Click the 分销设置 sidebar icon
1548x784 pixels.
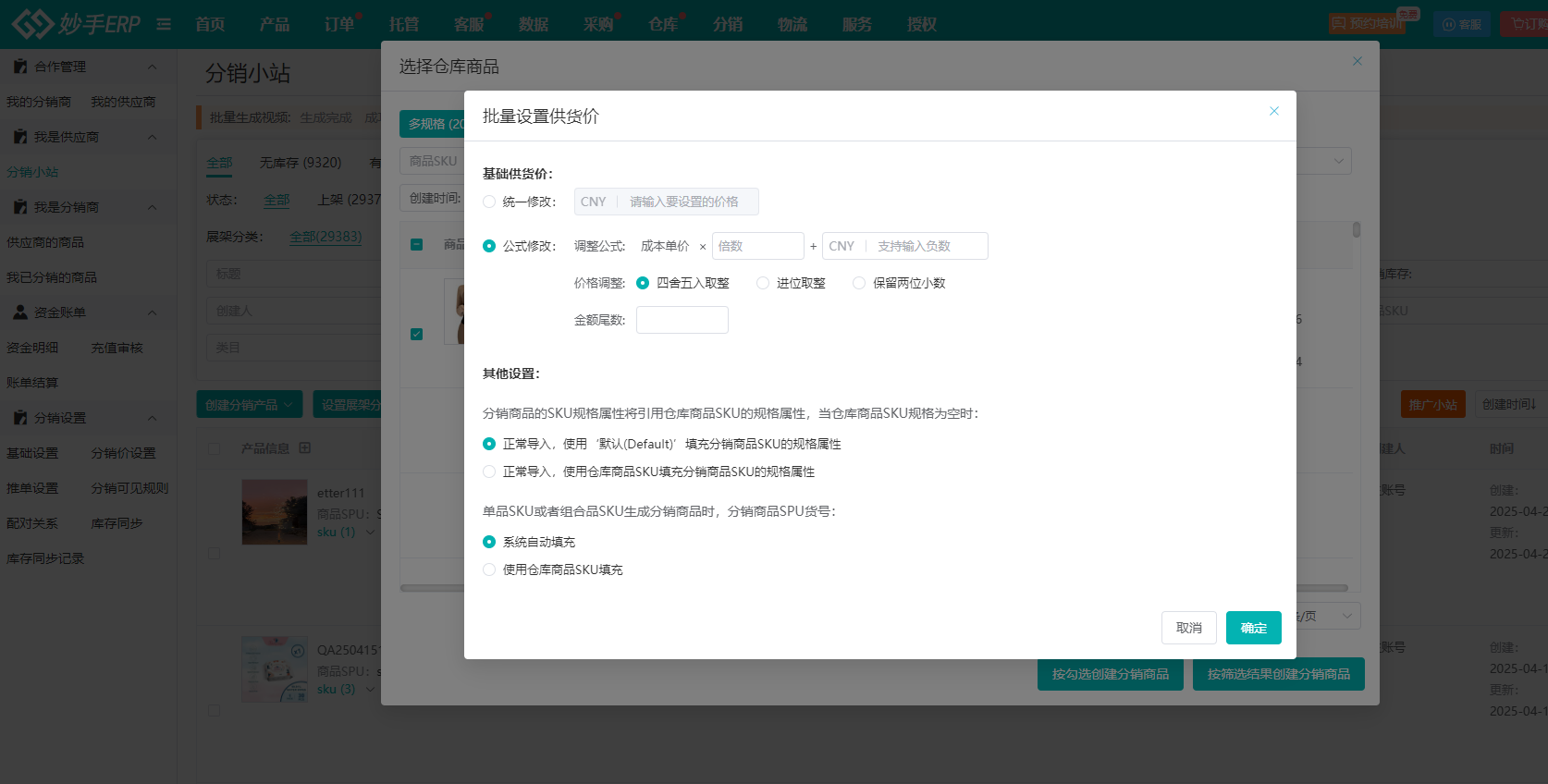19,418
